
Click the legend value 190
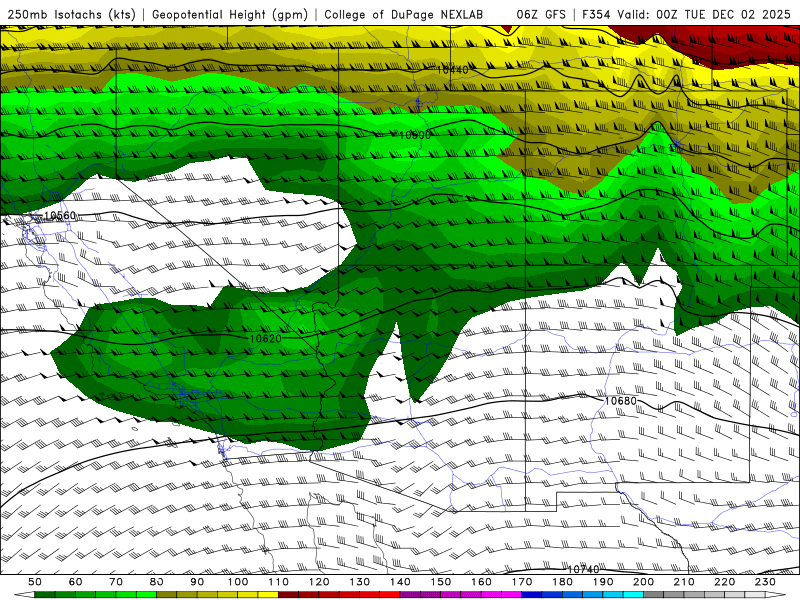pos(603,582)
